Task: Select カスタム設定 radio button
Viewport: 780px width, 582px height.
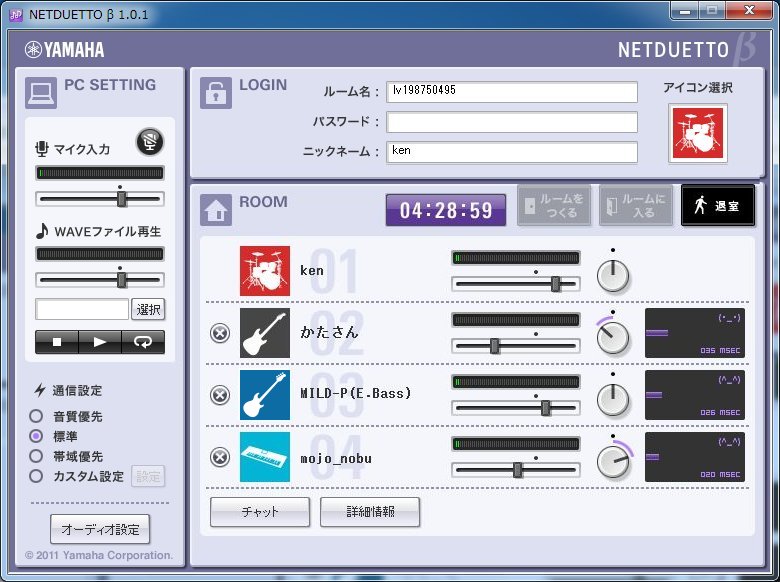Action: [x=36, y=476]
